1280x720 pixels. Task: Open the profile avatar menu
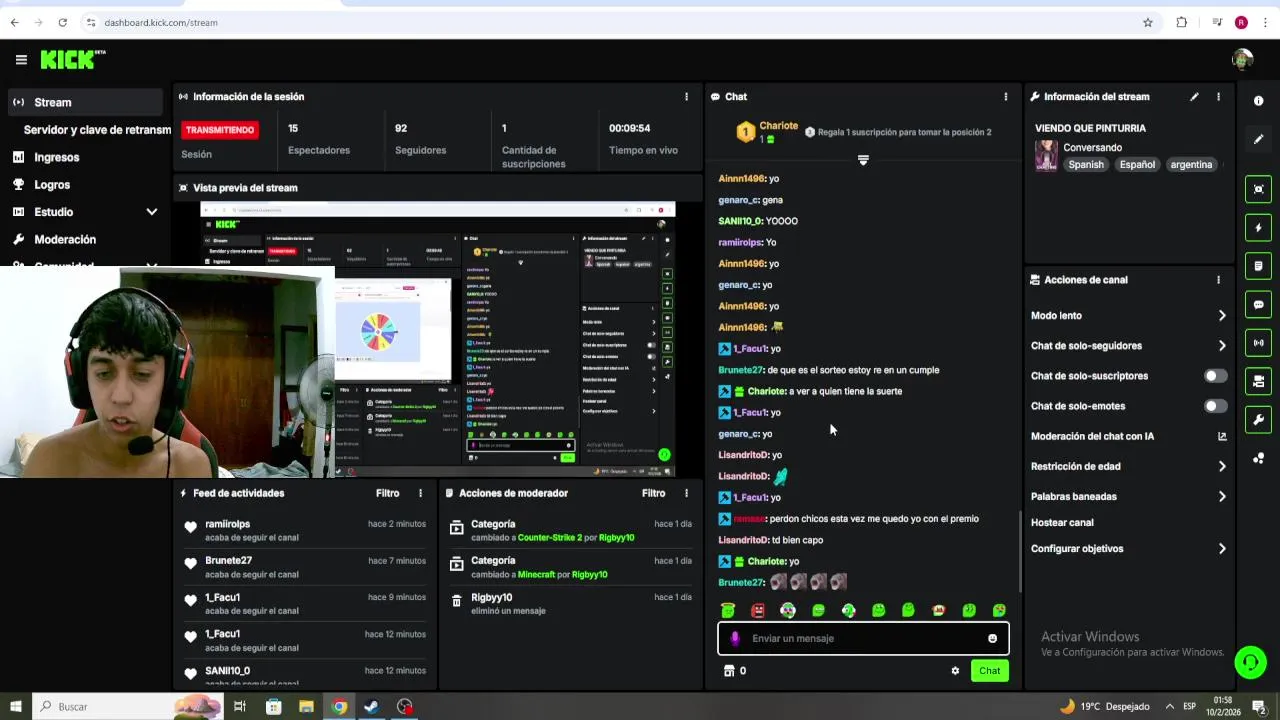pyautogui.click(x=1243, y=60)
